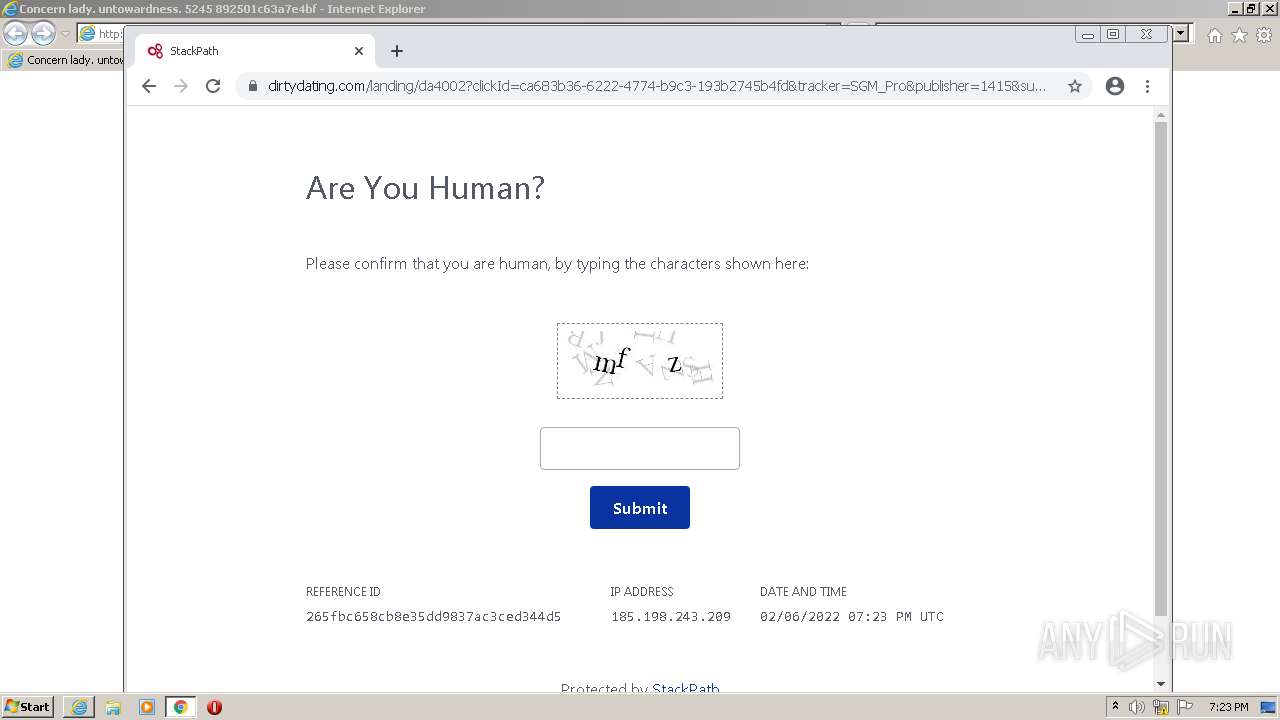Viewport: 1280px width, 720px height.
Task: Open the Action Center flag icon
Action: (1185, 707)
